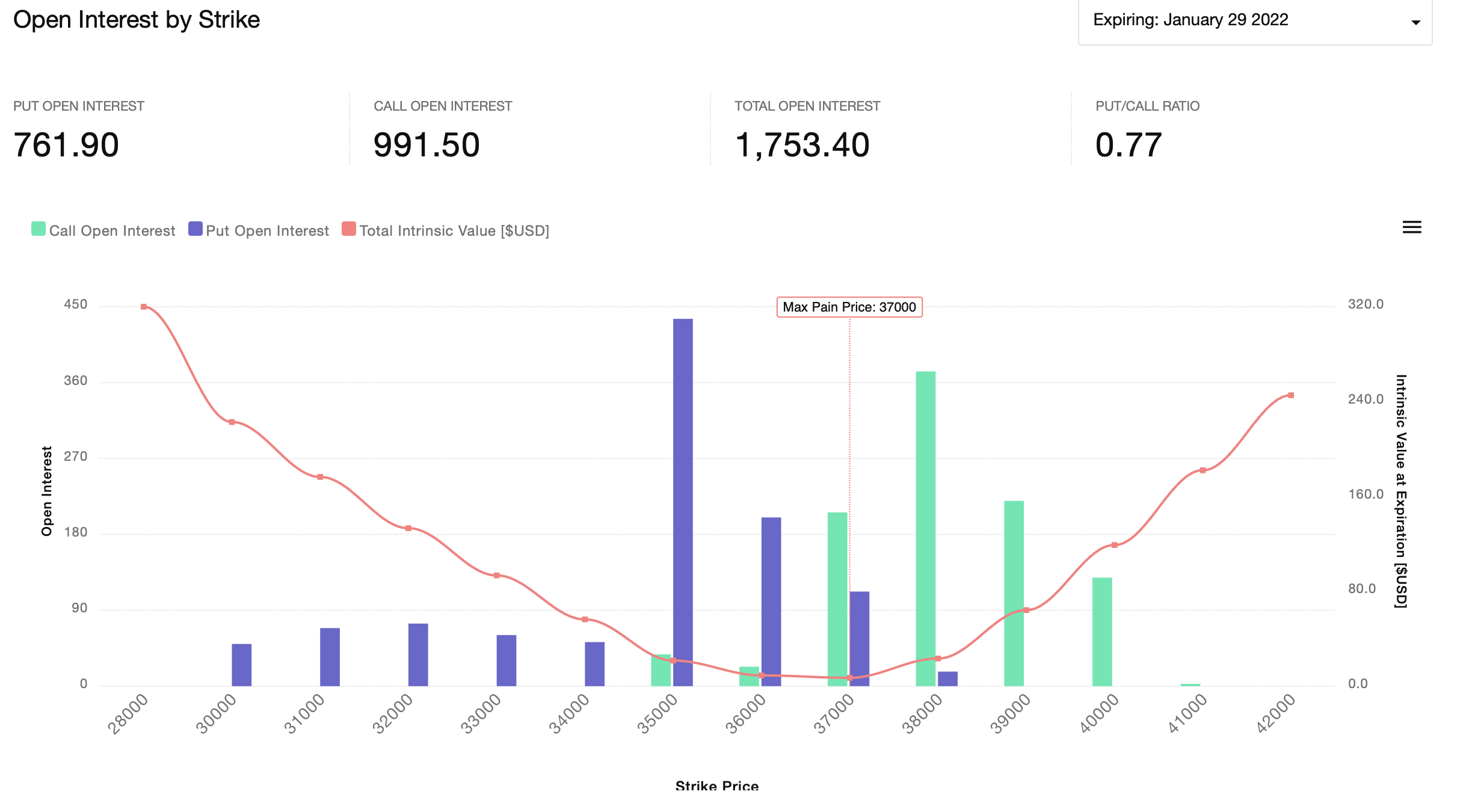Select the put bar at 31000 strike
1475x812 pixels.
tap(330, 657)
